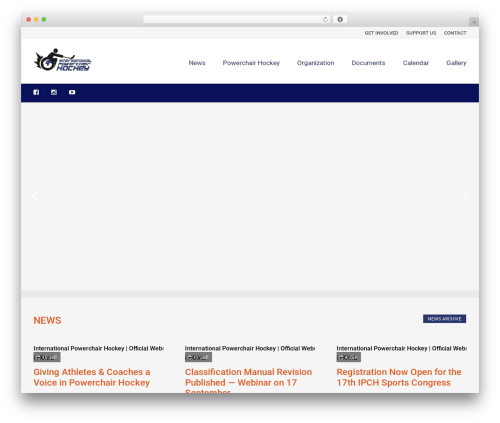
Task: Open the Calendar menu item
Action: (x=416, y=63)
